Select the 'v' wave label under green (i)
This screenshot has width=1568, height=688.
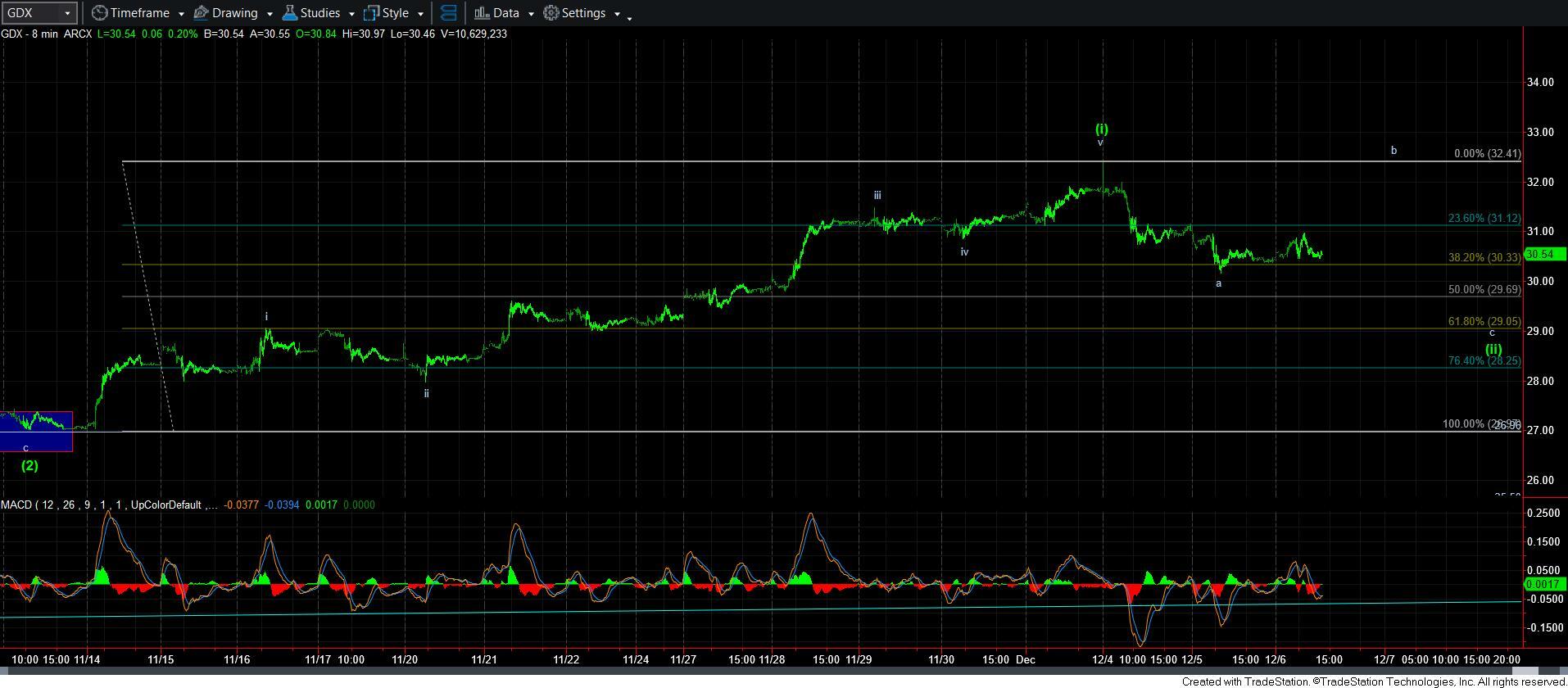(x=1100, y=143)
